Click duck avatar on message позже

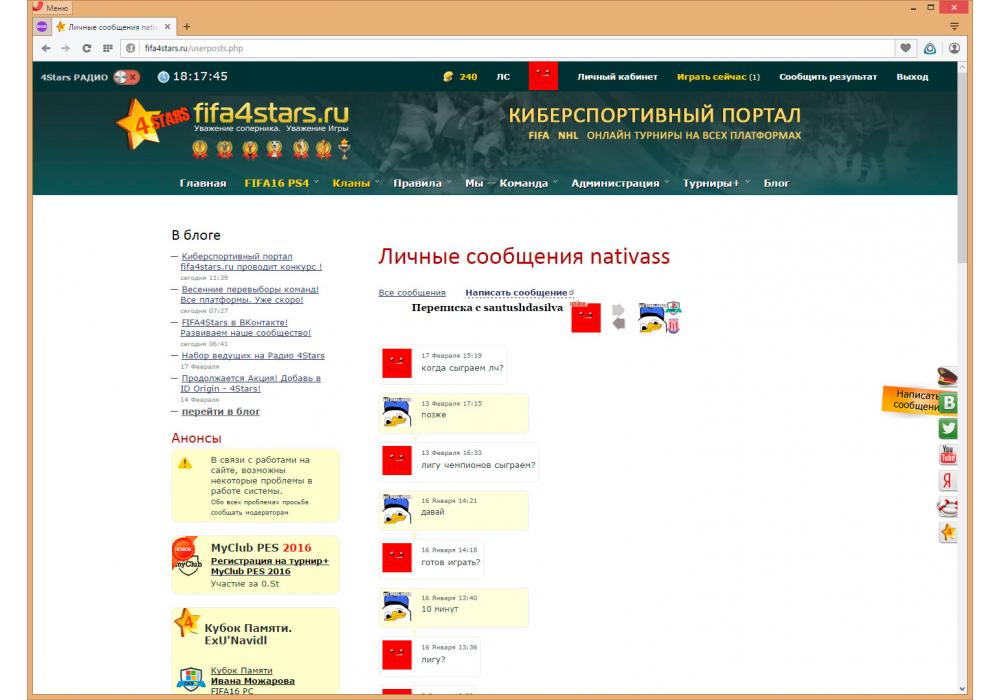[397, 412]
